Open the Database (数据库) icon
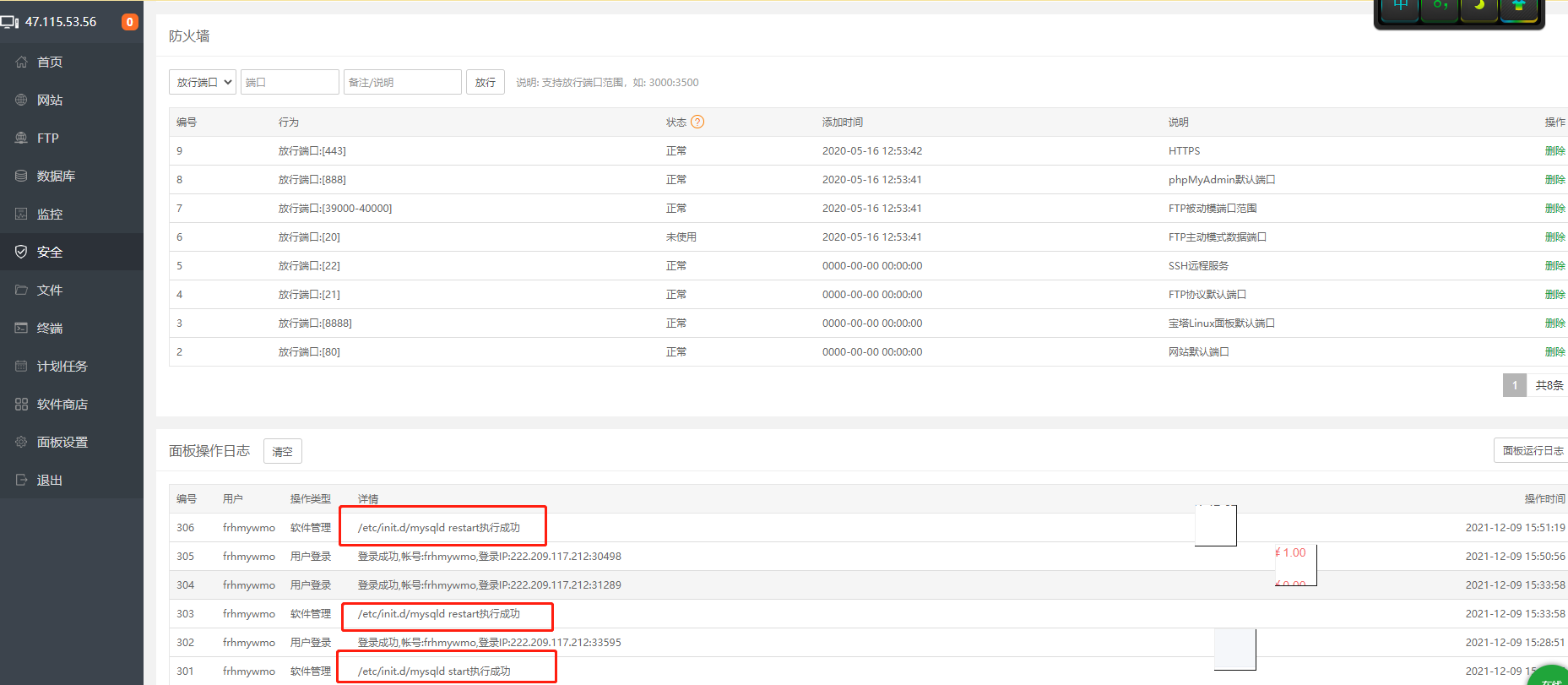Screen dimensions: 1568x685 tap(21, 176)
